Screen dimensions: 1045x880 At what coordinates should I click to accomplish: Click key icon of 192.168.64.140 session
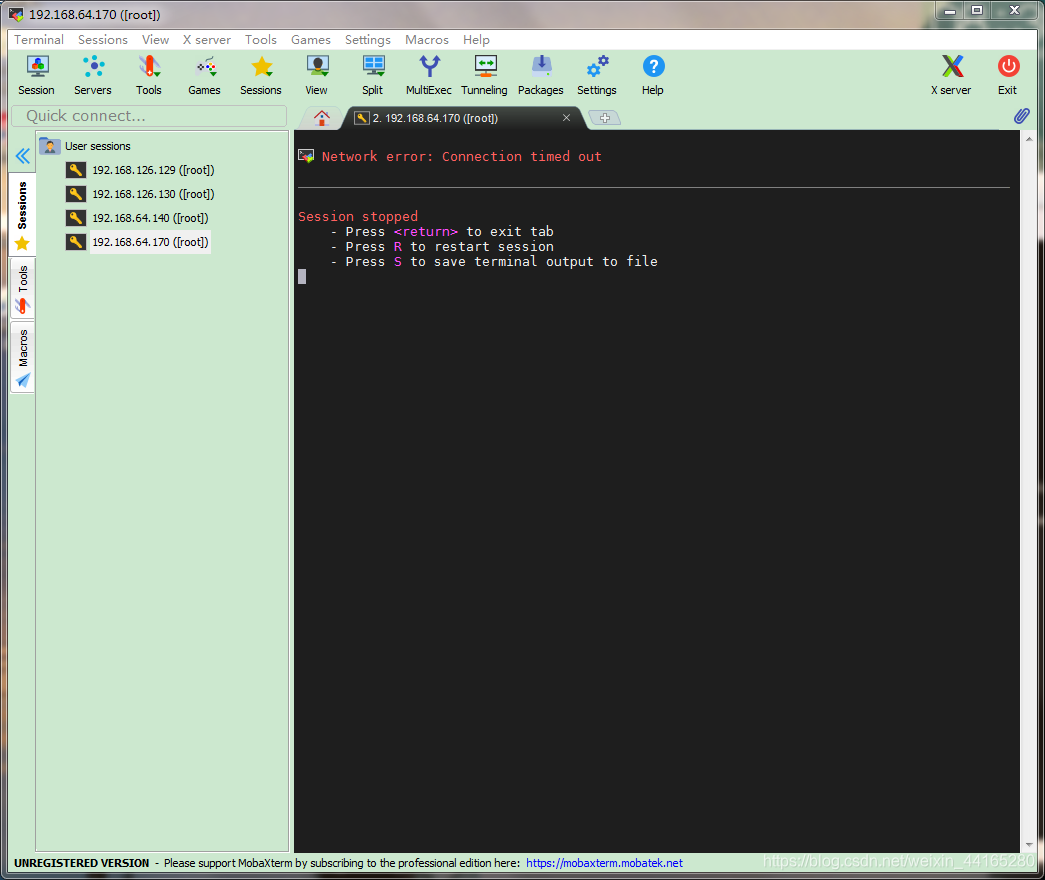(76, 218)
